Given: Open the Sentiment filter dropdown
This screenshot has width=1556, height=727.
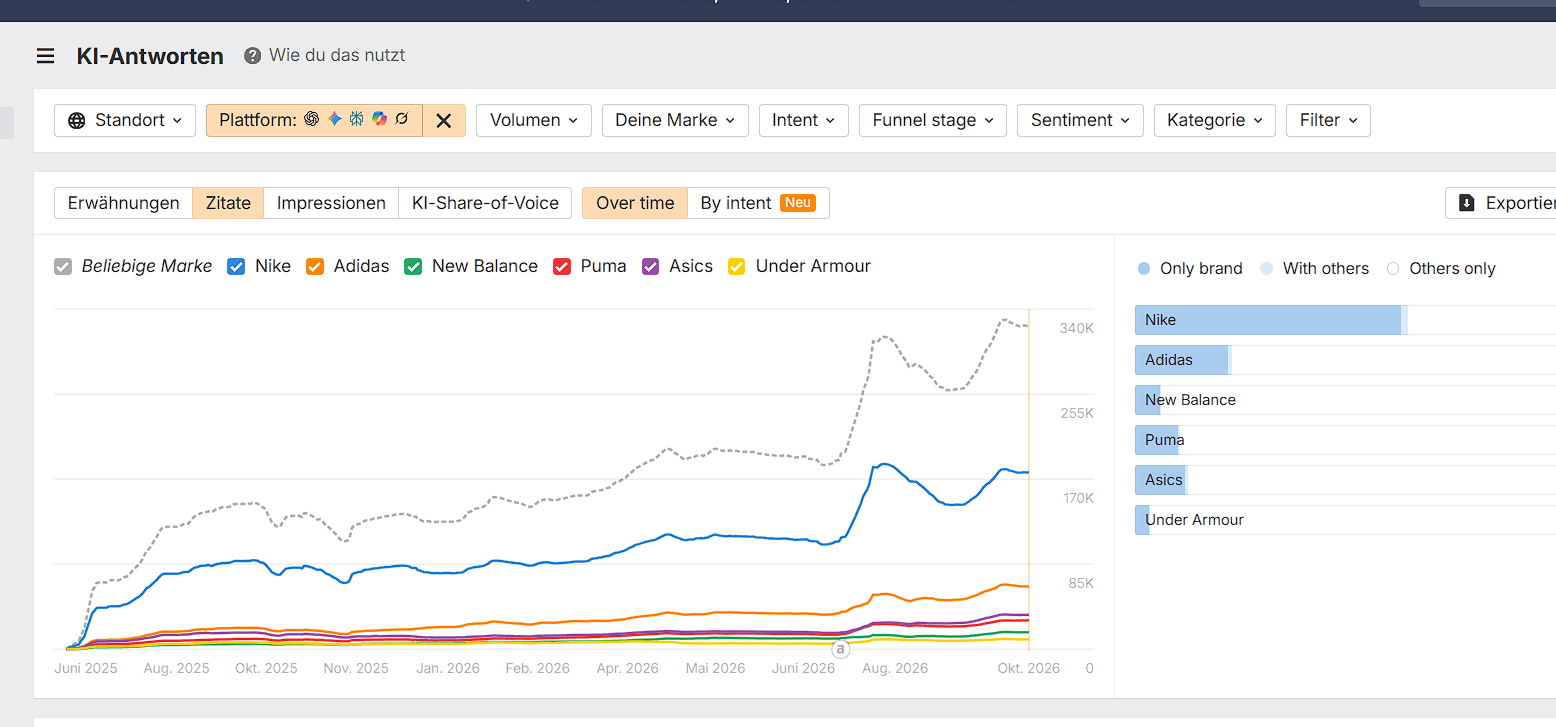Looking at the screenshot, I should pyautogui.click(x=1080, y=120).
